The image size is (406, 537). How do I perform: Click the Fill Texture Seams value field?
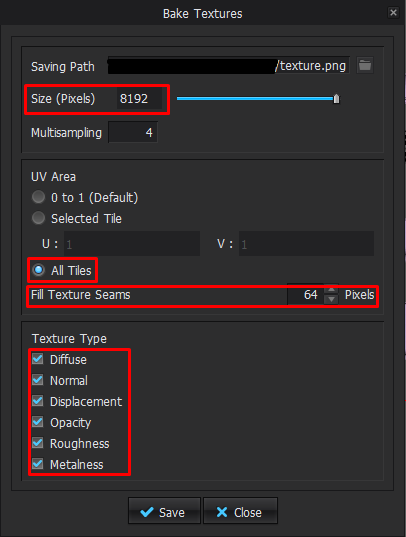[306, 295]
